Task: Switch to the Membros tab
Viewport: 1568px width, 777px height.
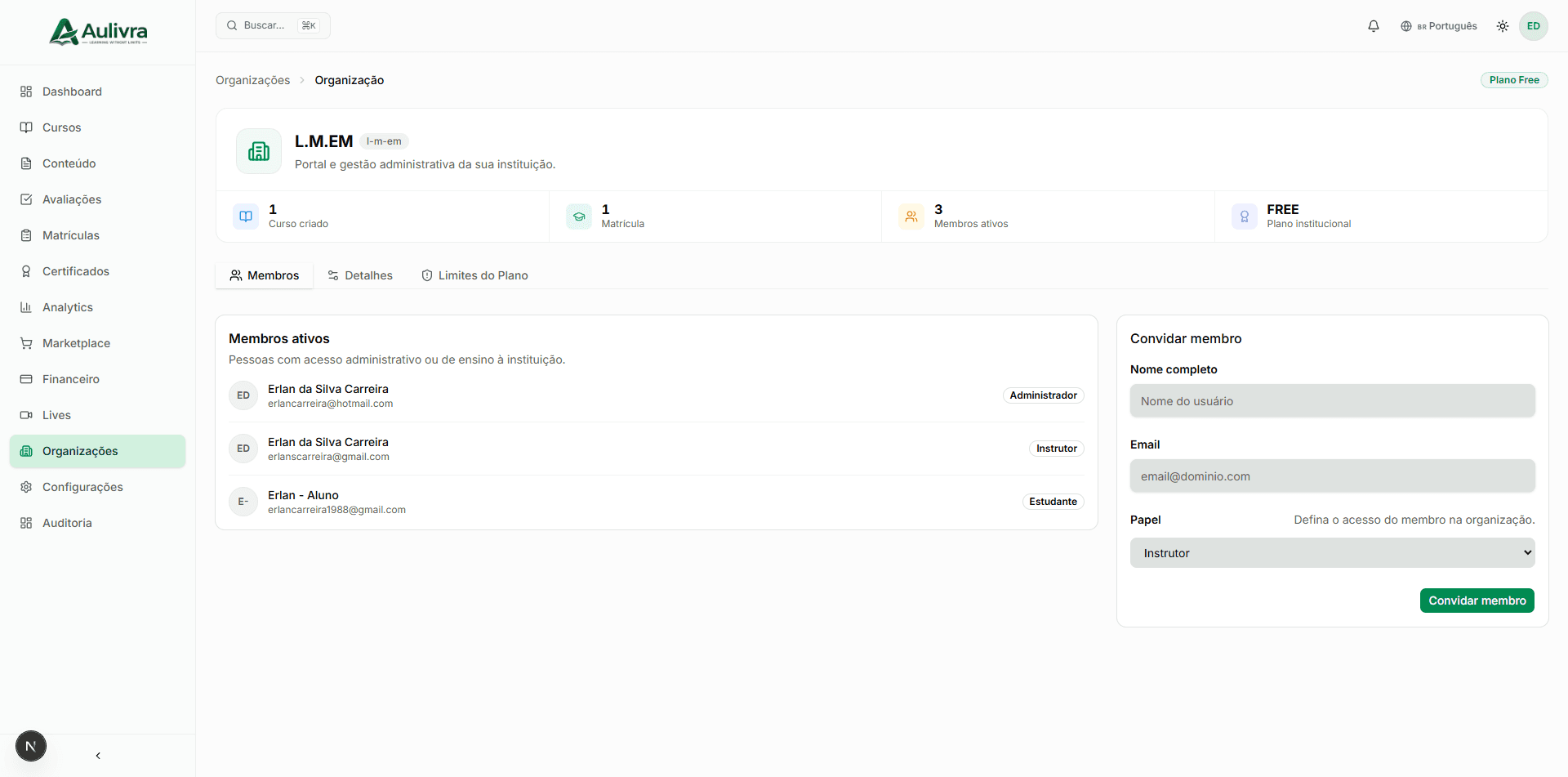Action: click(x=265, y=275)
